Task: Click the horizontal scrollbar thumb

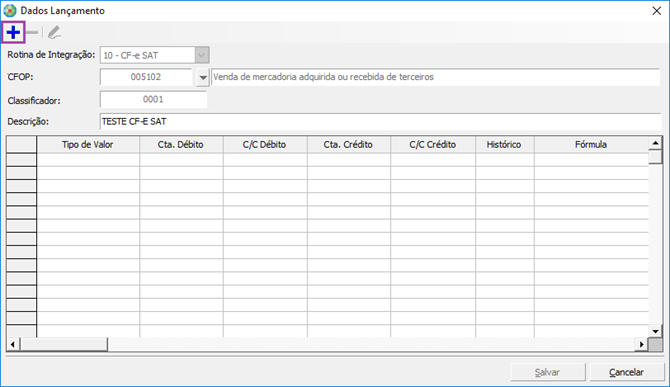Action: pyautogui.click(x=64, y=344)
